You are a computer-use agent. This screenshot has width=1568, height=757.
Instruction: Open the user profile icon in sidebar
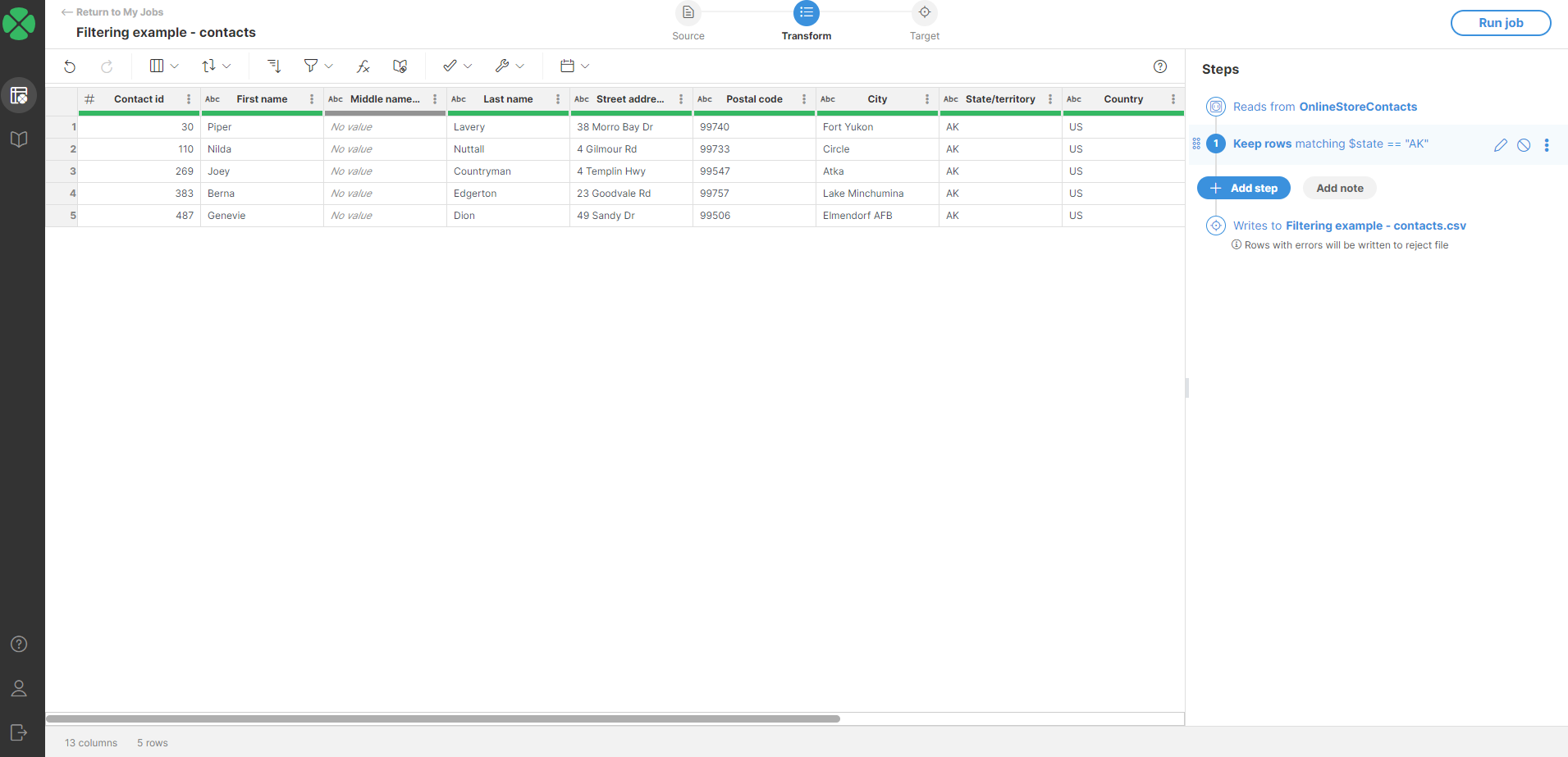click(19, 688)
